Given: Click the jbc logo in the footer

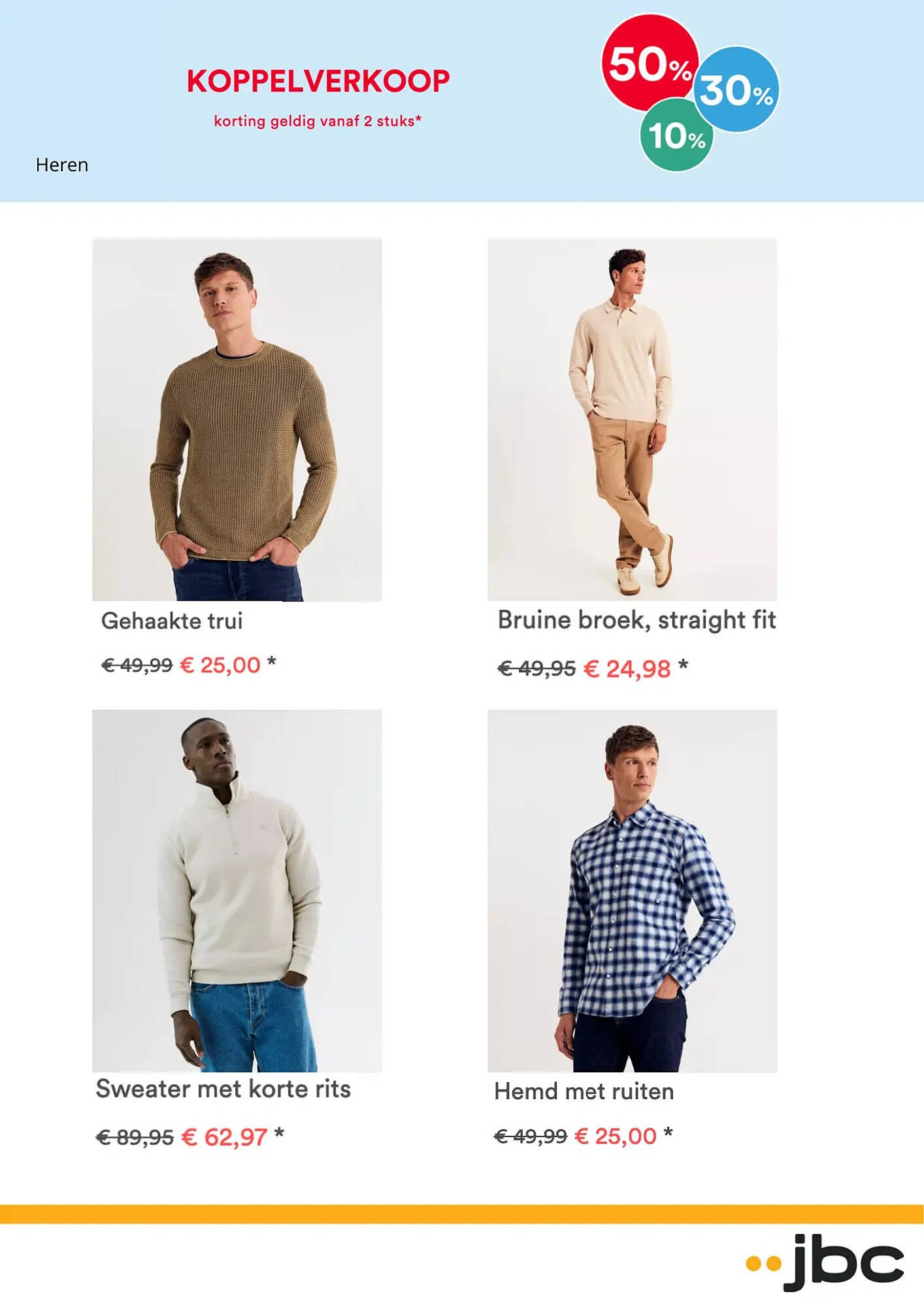Looking at the screenshot, I should (x=825, y=1262).
